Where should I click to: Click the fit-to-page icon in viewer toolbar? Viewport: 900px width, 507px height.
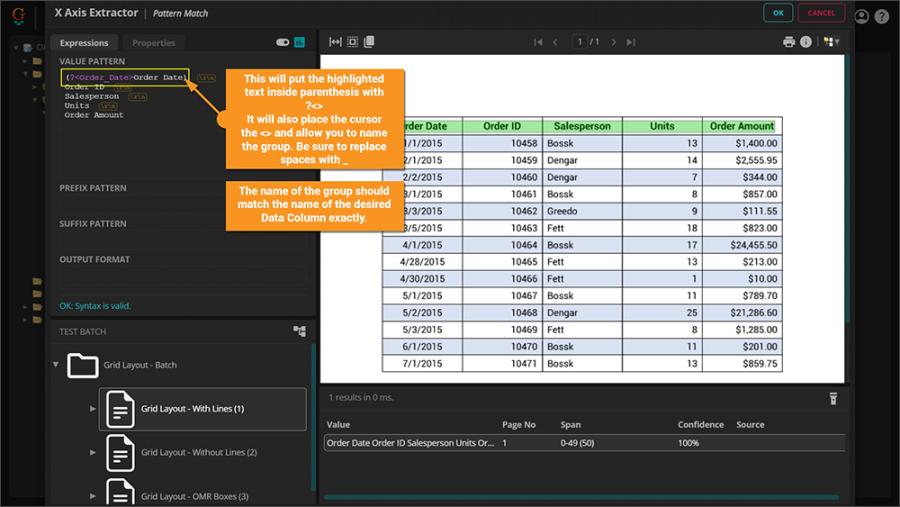pos(352,42)
